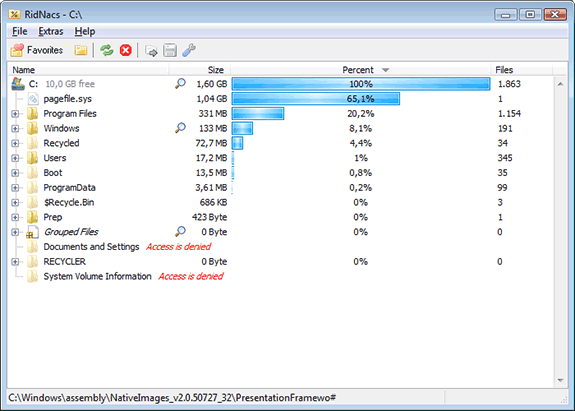Click magnifier icon beside Windows folder
575x411 pixels.
[180, 128]
